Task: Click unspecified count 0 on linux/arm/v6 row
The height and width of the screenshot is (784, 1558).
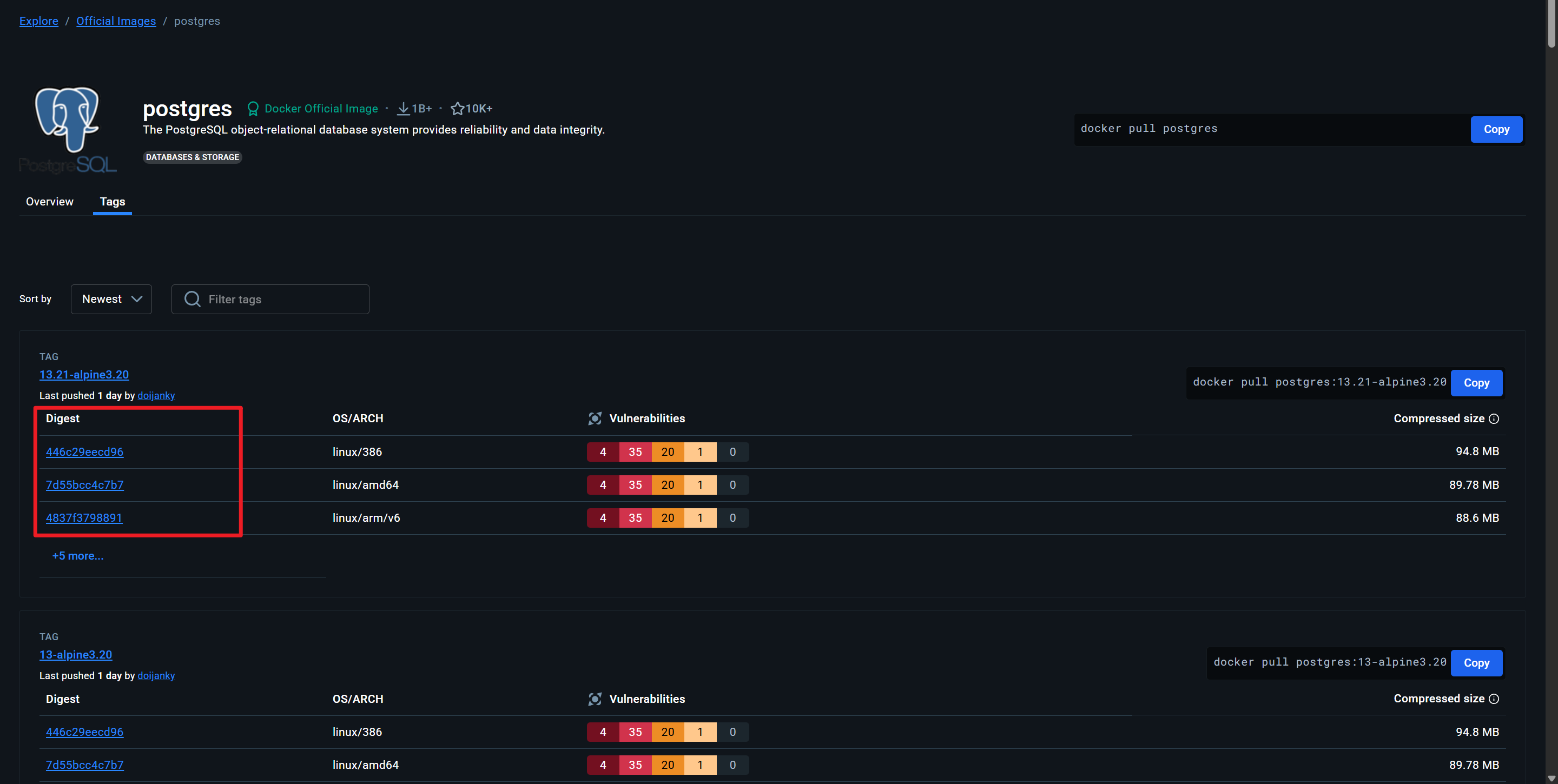Action: click(x=733, y=518)
